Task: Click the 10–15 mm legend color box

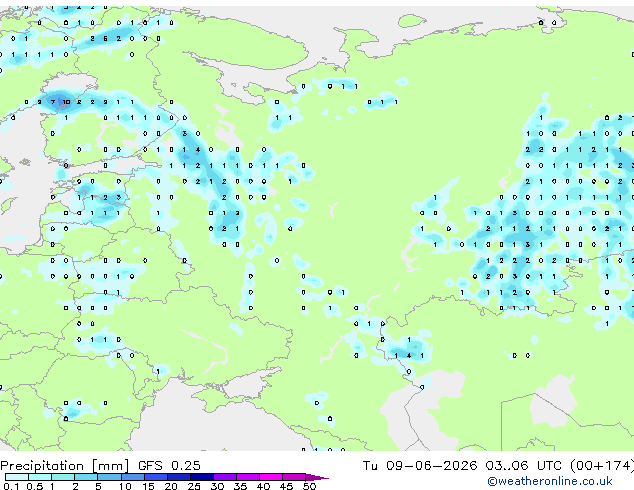Action: 132,477
